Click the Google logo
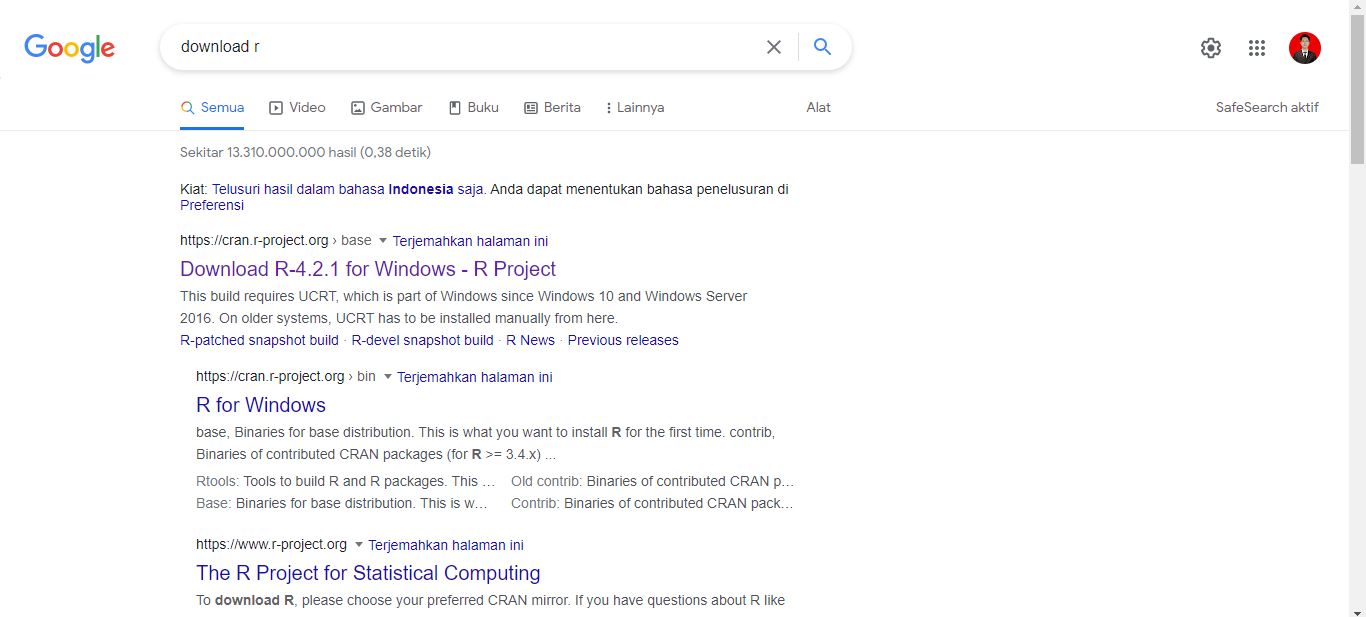 click(x=69, y=47)
